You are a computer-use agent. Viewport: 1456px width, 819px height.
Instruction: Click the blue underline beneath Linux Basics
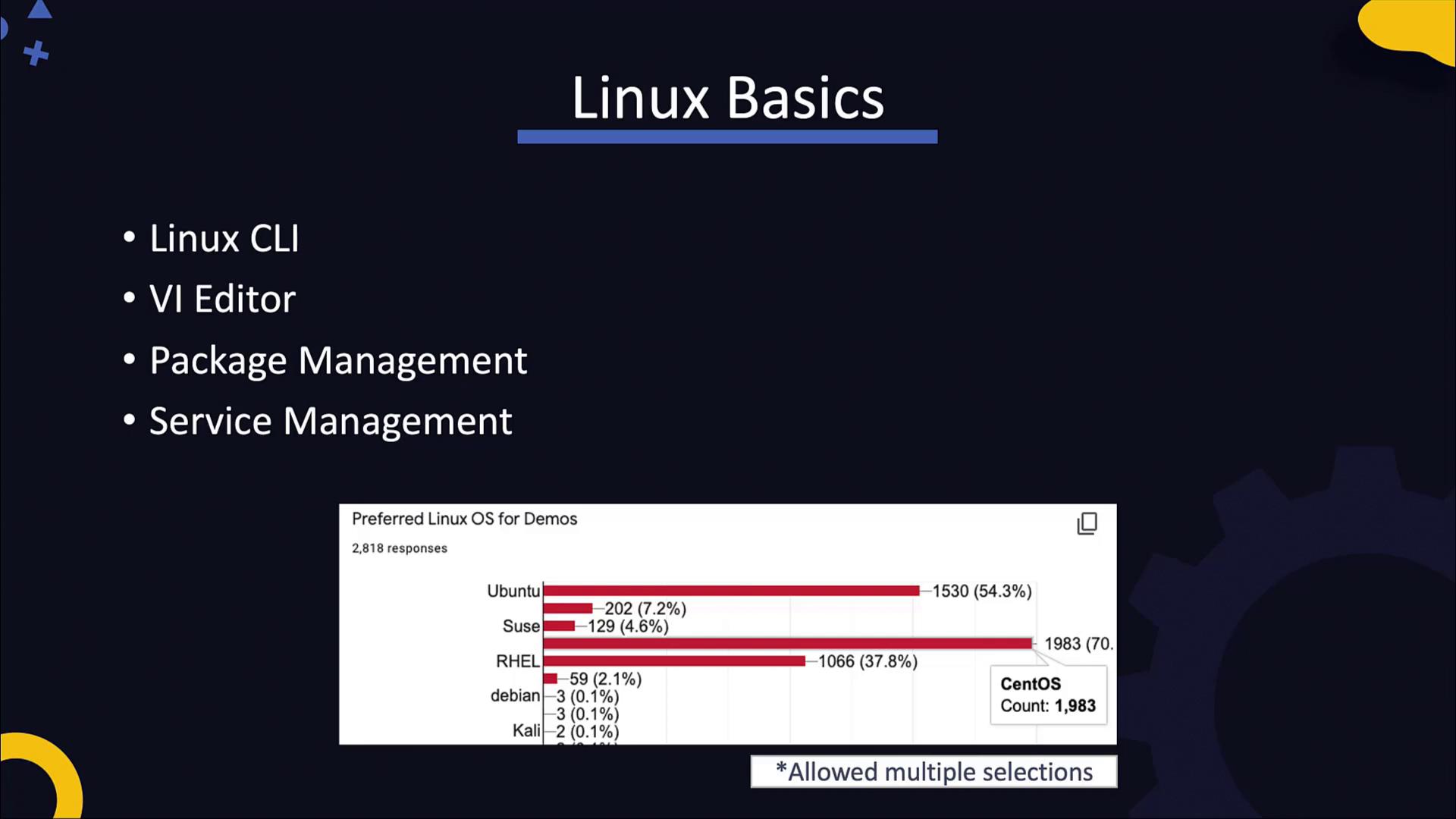[727, 137]
